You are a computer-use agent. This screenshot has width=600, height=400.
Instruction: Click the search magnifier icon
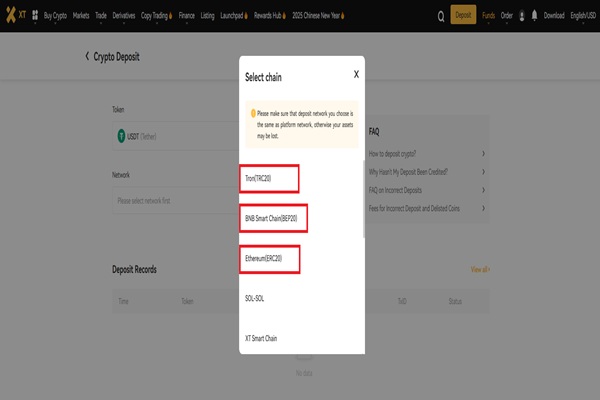[441, 16]
